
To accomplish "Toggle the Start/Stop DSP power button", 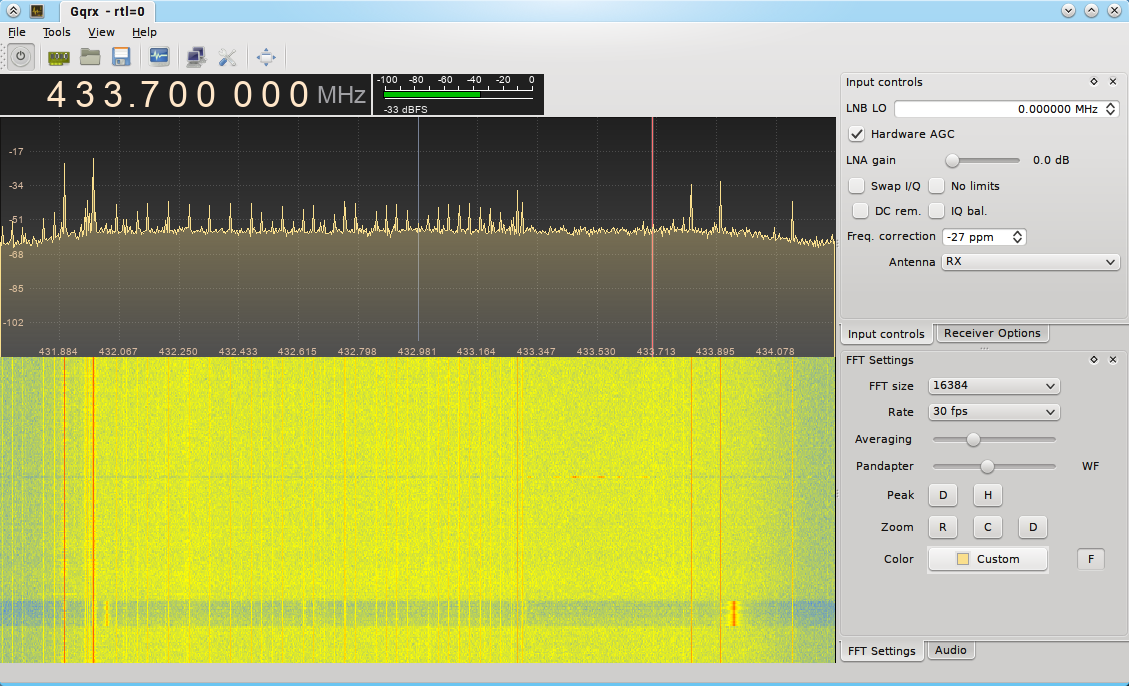I will 20,56.
